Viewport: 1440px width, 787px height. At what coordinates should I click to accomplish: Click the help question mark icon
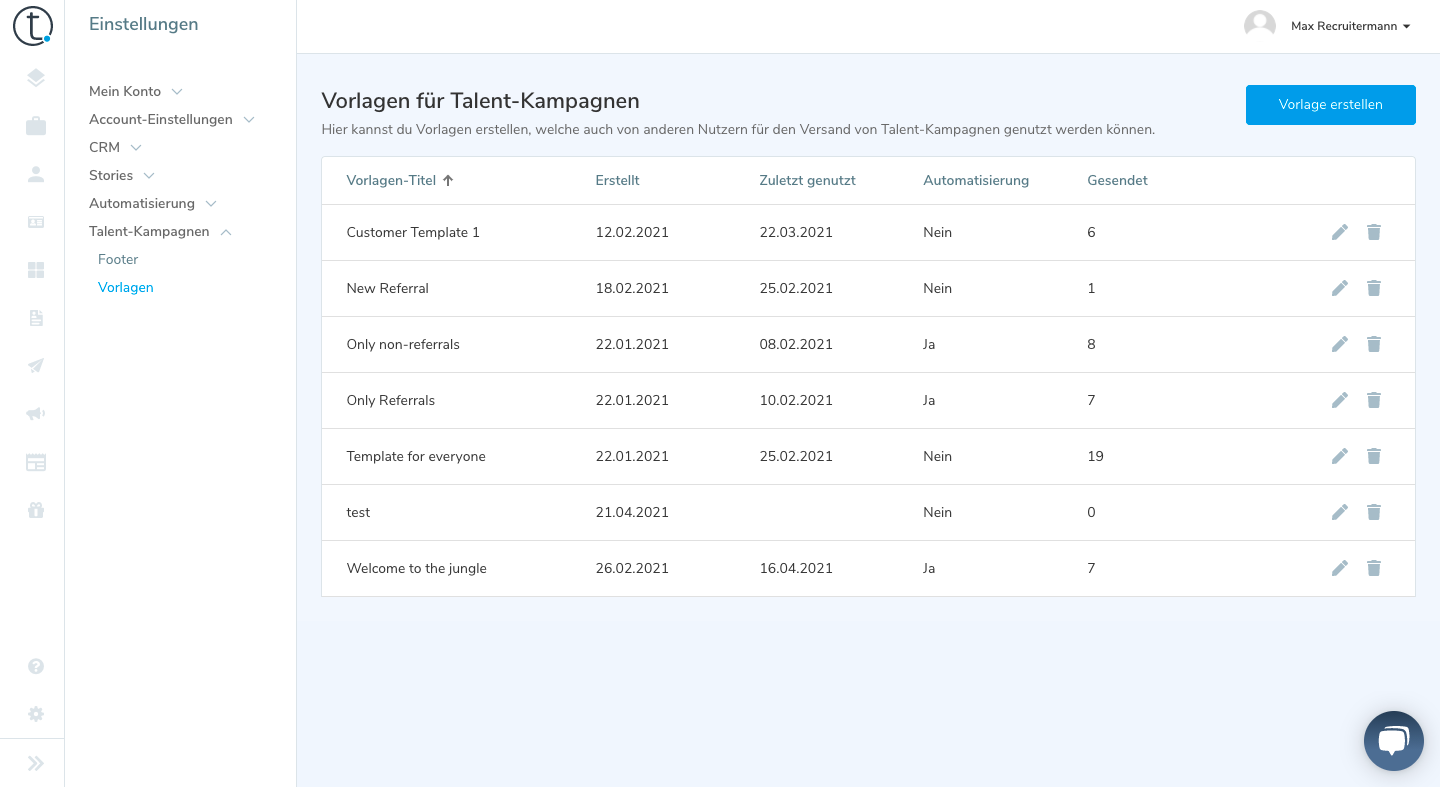coord(36,666)
